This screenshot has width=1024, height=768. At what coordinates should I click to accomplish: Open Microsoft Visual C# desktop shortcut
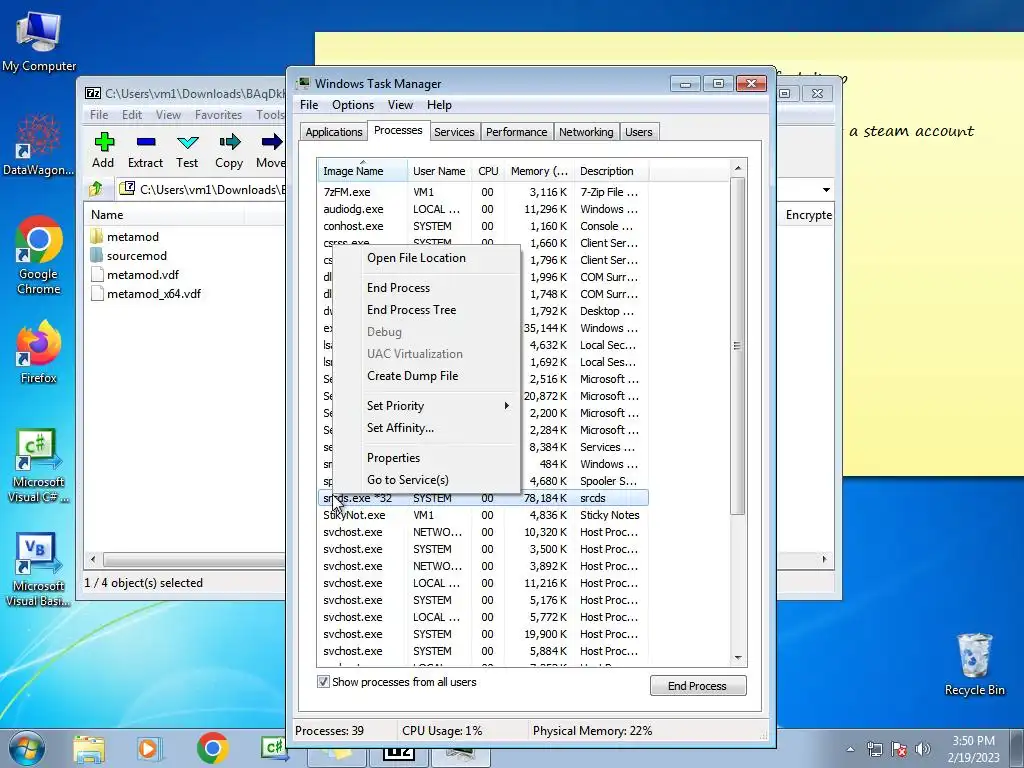[x=39, y=466]
